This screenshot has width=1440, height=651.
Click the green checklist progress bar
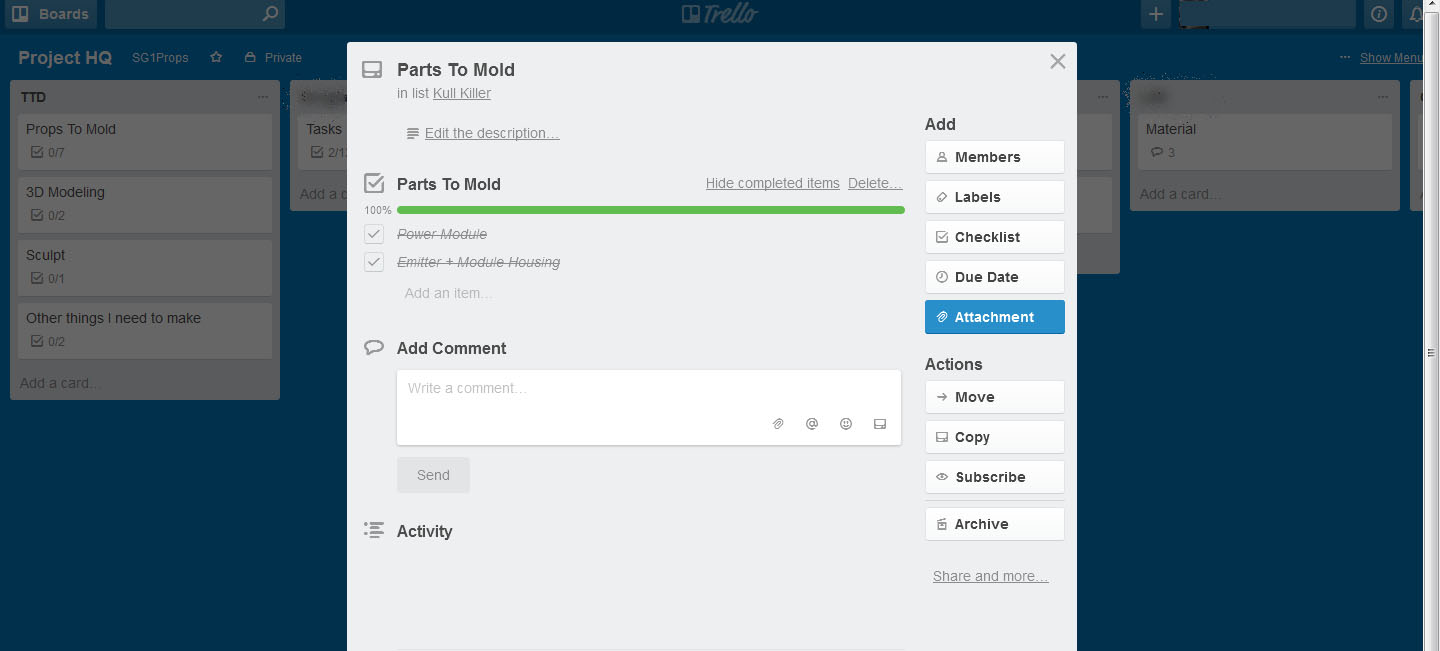pyautogui.click(x=650, y=210)
